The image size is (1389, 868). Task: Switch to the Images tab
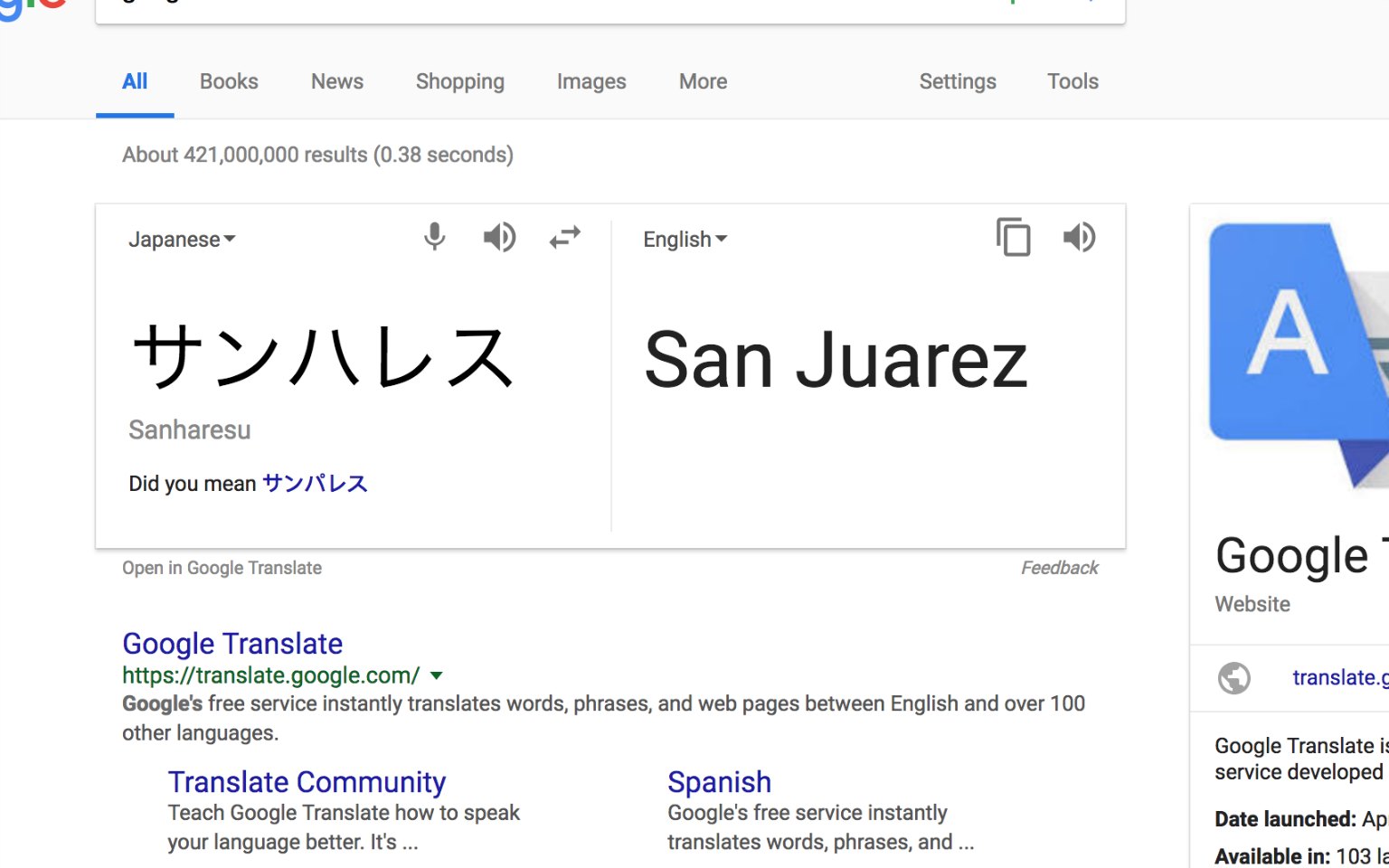coord(591,81)
